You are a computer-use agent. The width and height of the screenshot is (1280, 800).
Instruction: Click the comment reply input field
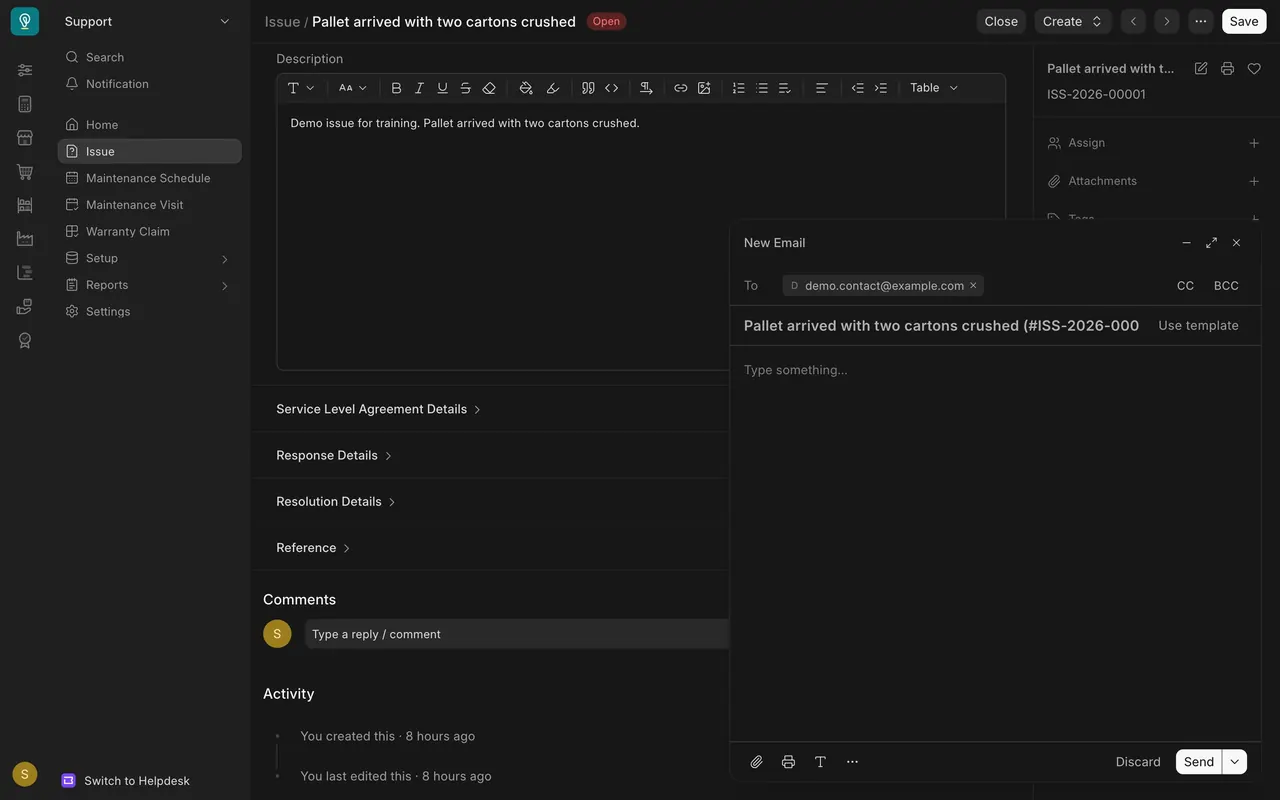tap(517, 634)
